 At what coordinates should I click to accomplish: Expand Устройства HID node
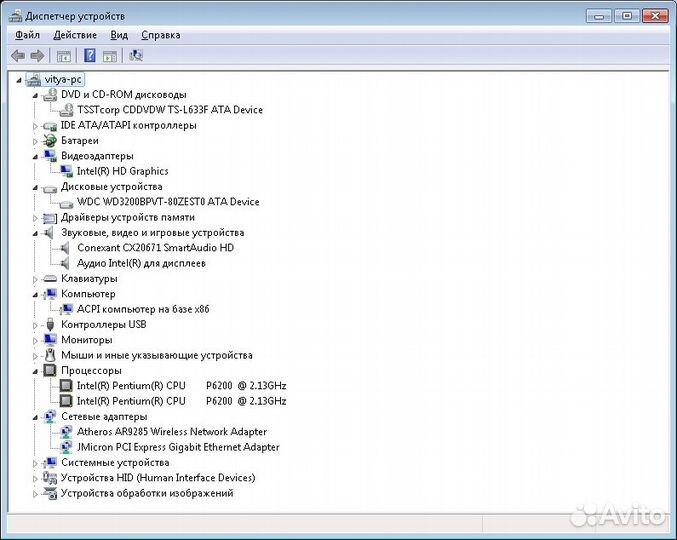pos(35,478)
